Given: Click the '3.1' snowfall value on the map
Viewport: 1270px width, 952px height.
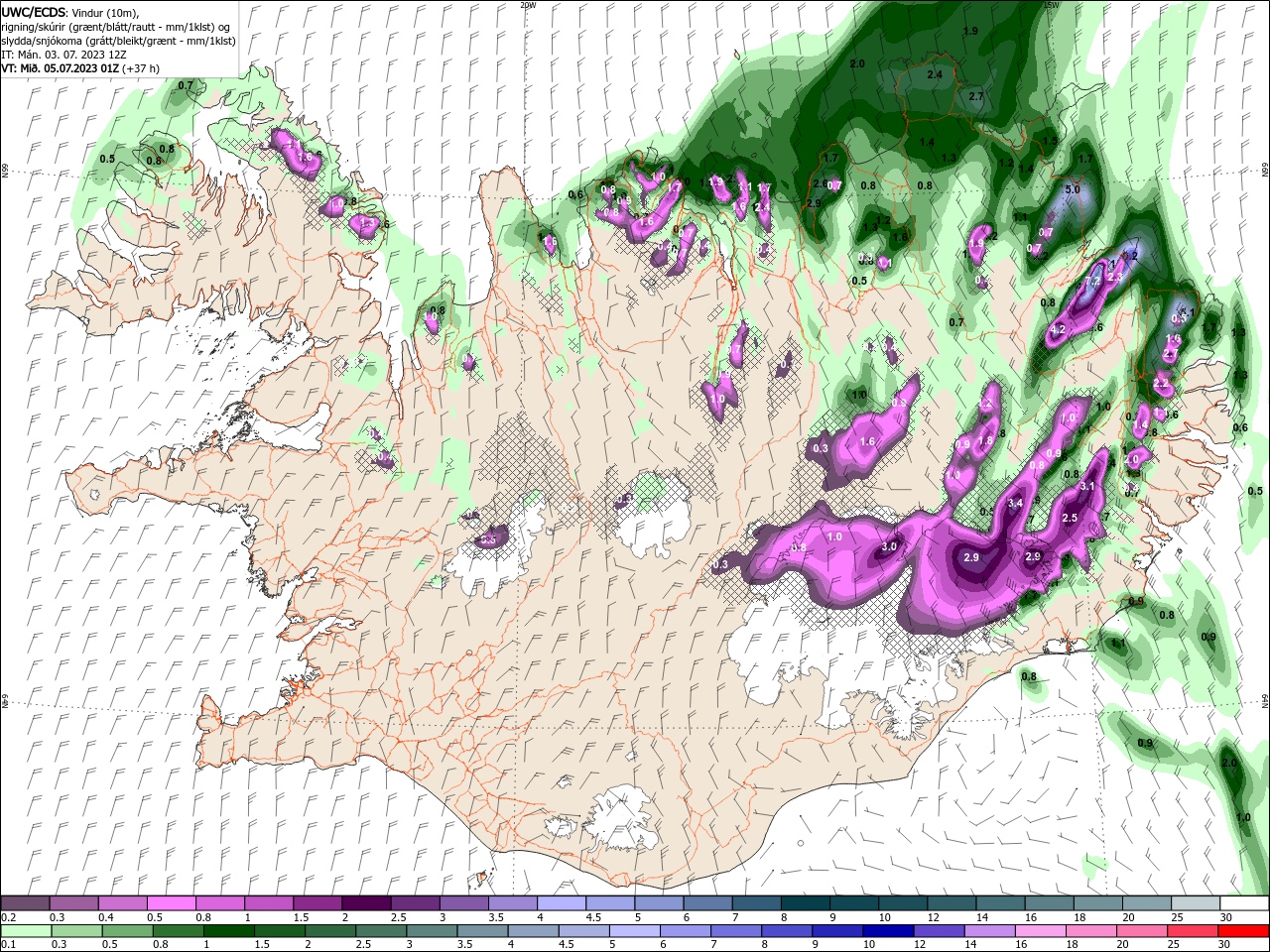Looking at the screenshot, I should [x=1086, y=486].
